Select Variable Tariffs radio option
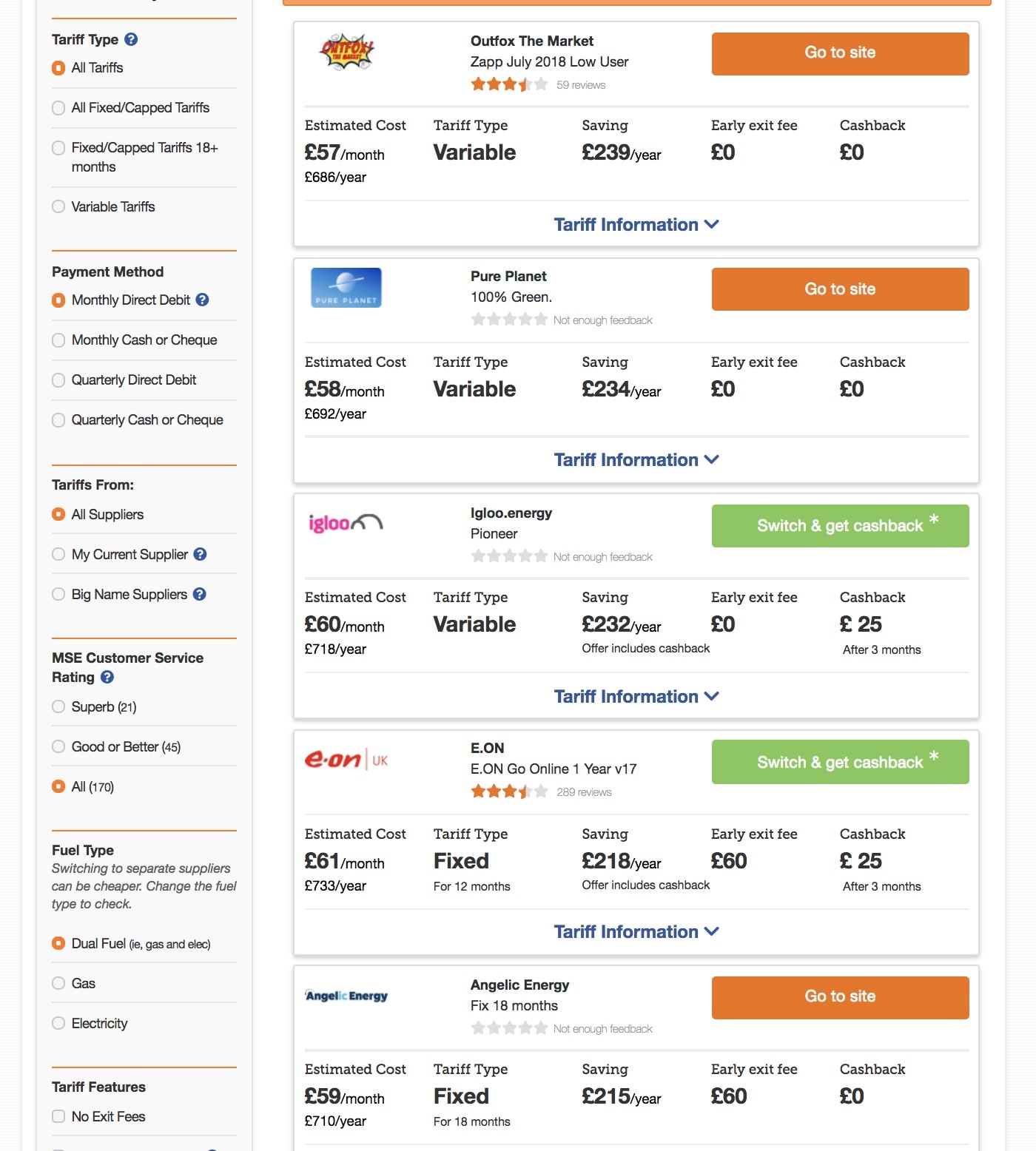This screenshot has height=1151, width=1036. pos(58,206)
